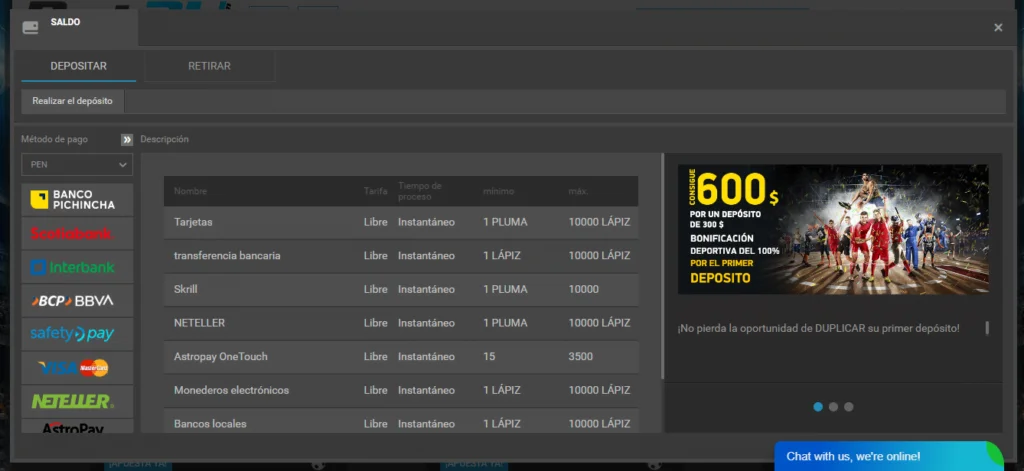Screen dimensions: 1024x471
Task: Select Interbank payment method
Action: coord(77,267)
